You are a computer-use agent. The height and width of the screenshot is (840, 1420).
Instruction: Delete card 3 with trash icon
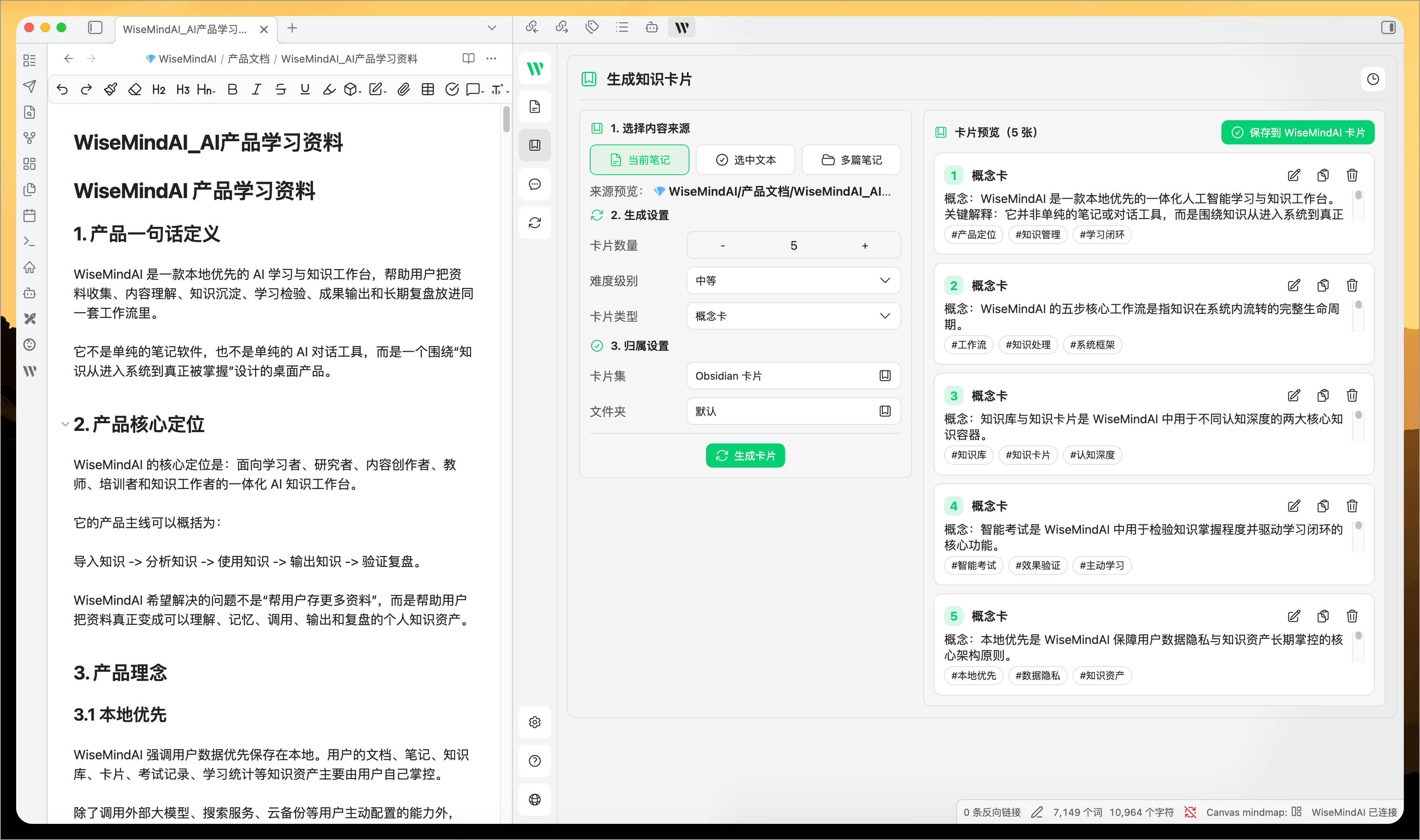click(x=1352, y=396)
